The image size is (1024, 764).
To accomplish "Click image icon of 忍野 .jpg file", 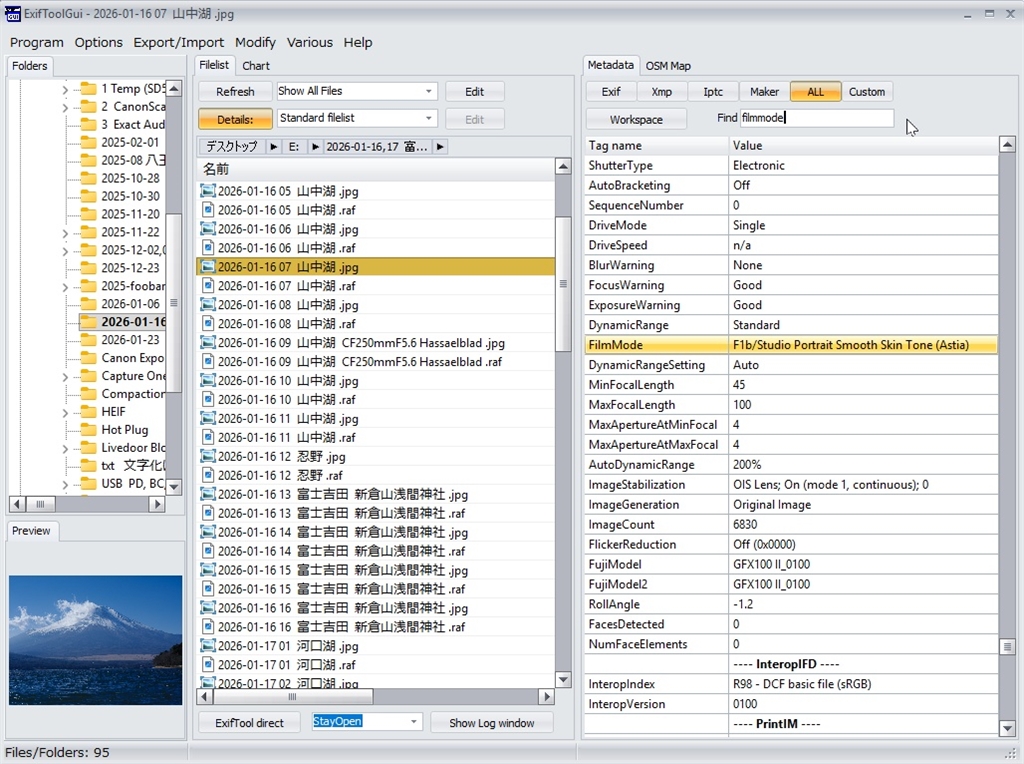I will [x=208, y=457].
